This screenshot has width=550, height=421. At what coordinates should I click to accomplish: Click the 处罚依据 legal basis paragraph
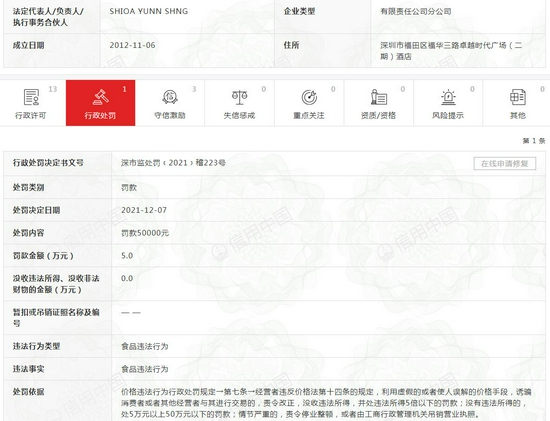coord(326,403)
